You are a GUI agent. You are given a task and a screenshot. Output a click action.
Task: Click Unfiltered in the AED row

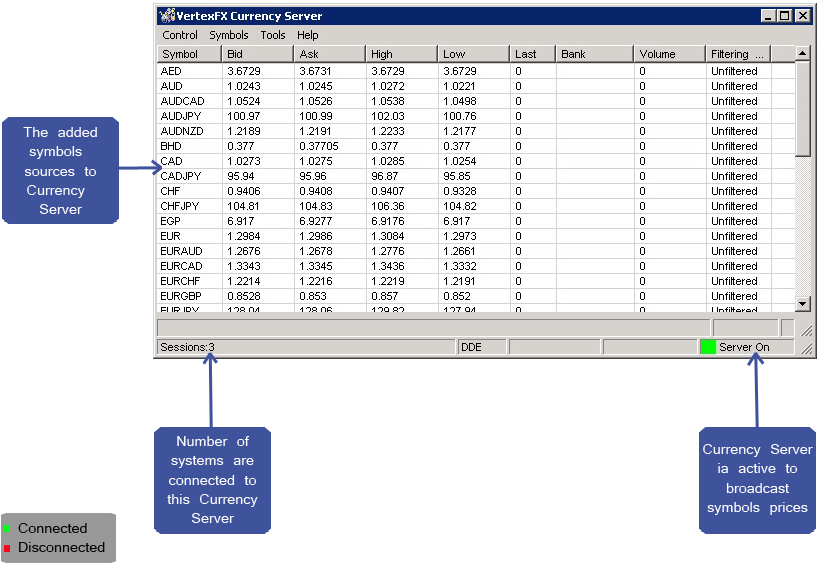(734, 71)
